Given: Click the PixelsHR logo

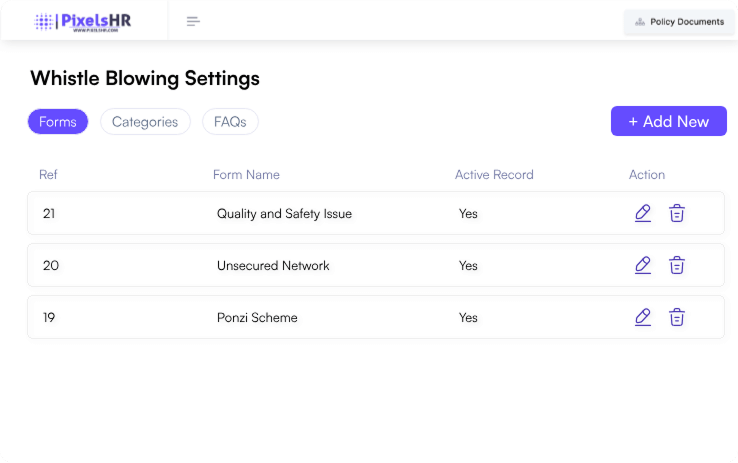Looking at the screenshot, I should [83, 21].
